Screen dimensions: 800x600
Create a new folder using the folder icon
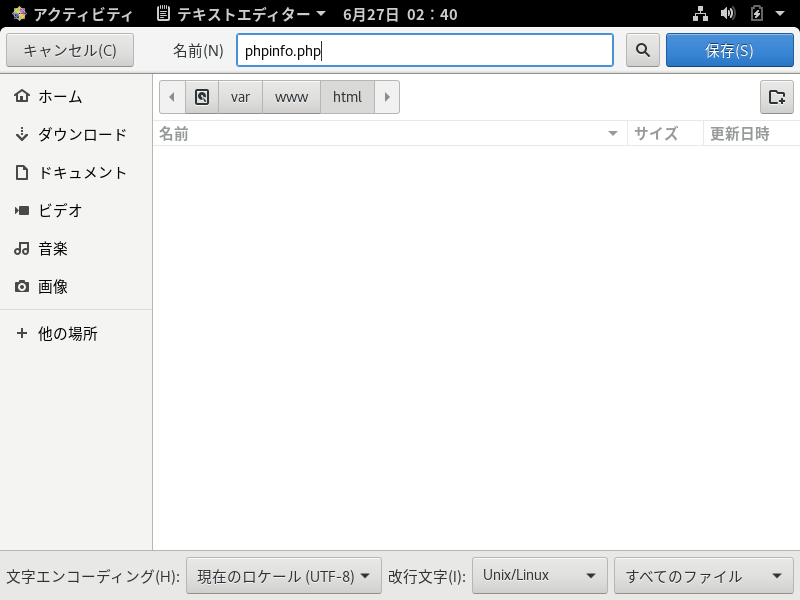[x=777, y=97]
